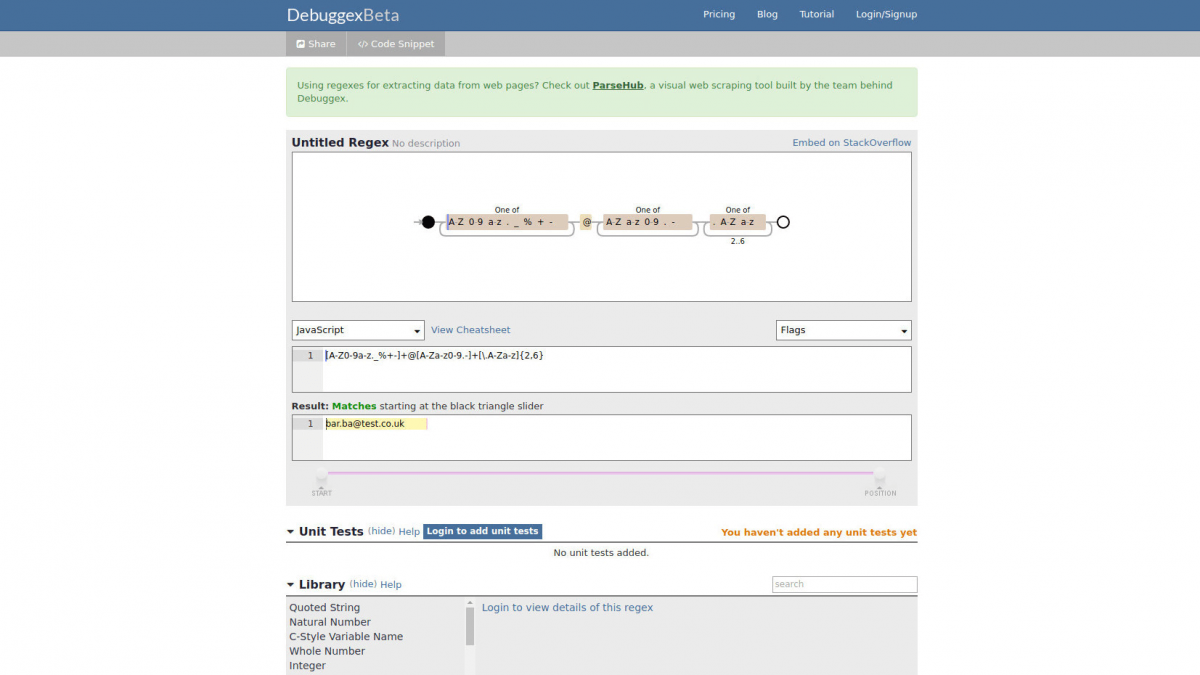Image resolution: width=1200 pixels, height=675 pixels.
Task: Click the POSITION slider handle
Action: coord(880,477)
